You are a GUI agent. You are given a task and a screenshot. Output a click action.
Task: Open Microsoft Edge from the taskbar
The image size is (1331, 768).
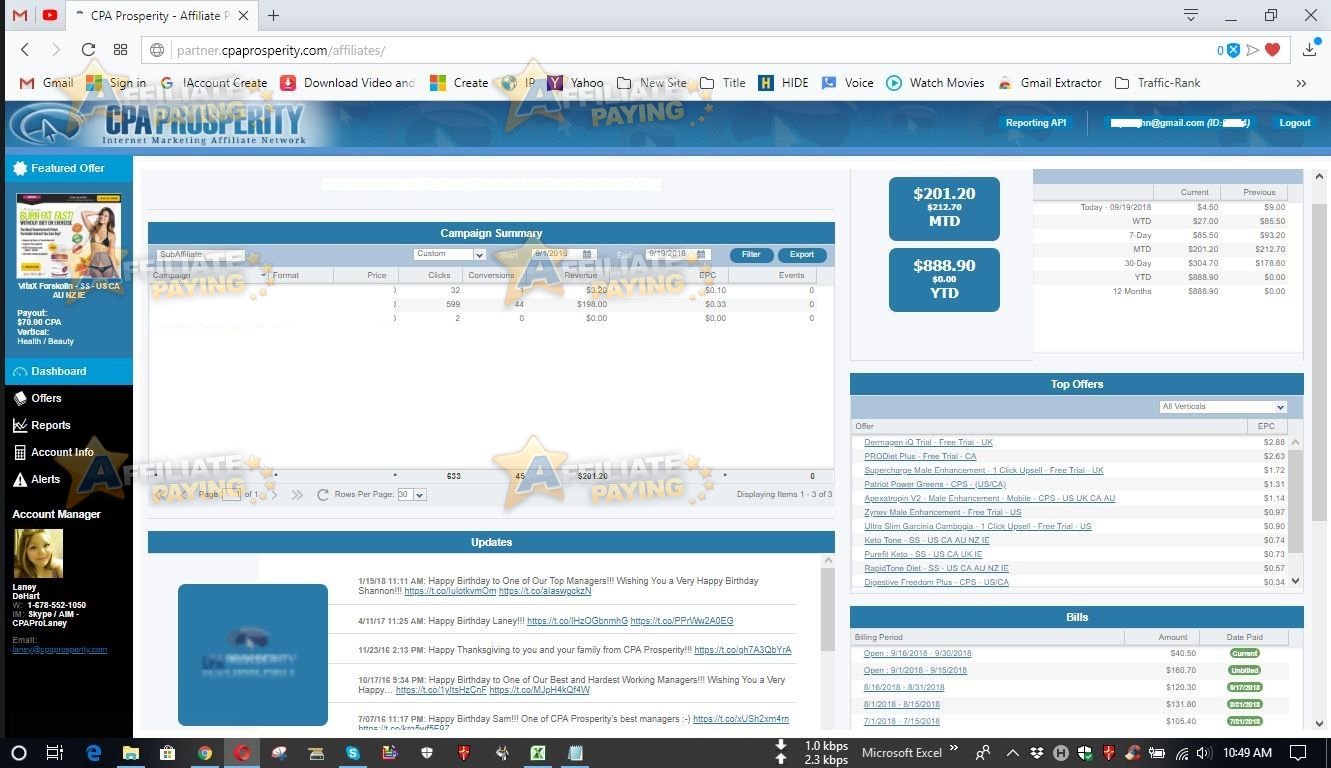point(94,752)
